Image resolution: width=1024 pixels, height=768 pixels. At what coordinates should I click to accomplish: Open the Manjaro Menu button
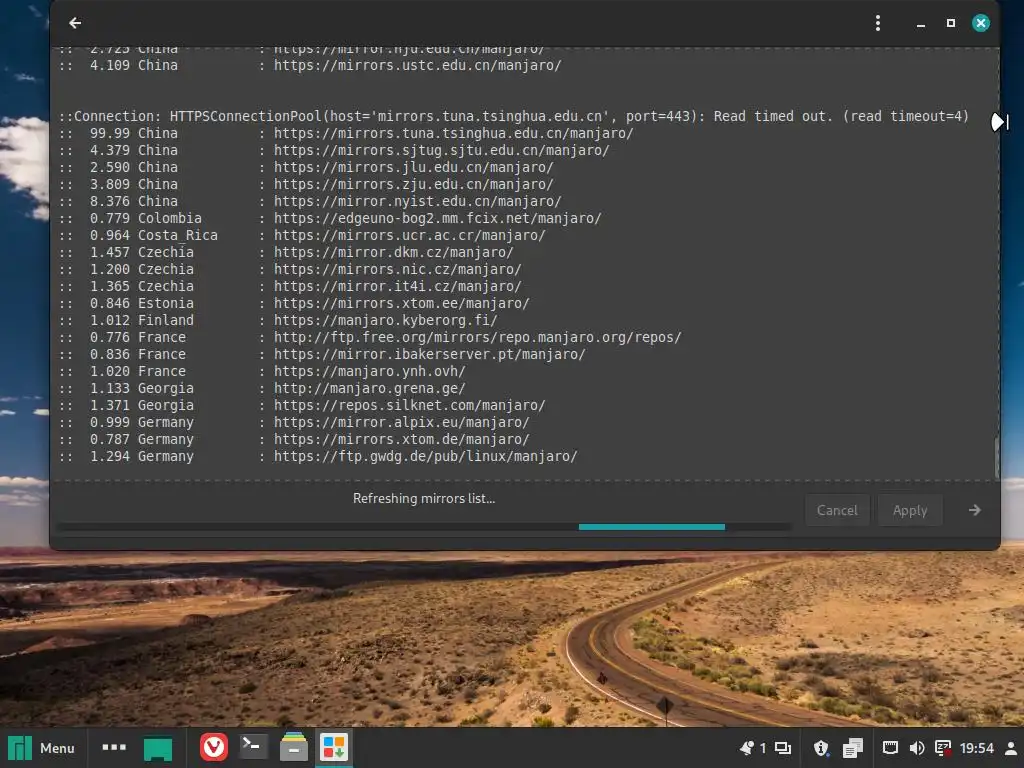click(x=42, y=748)
